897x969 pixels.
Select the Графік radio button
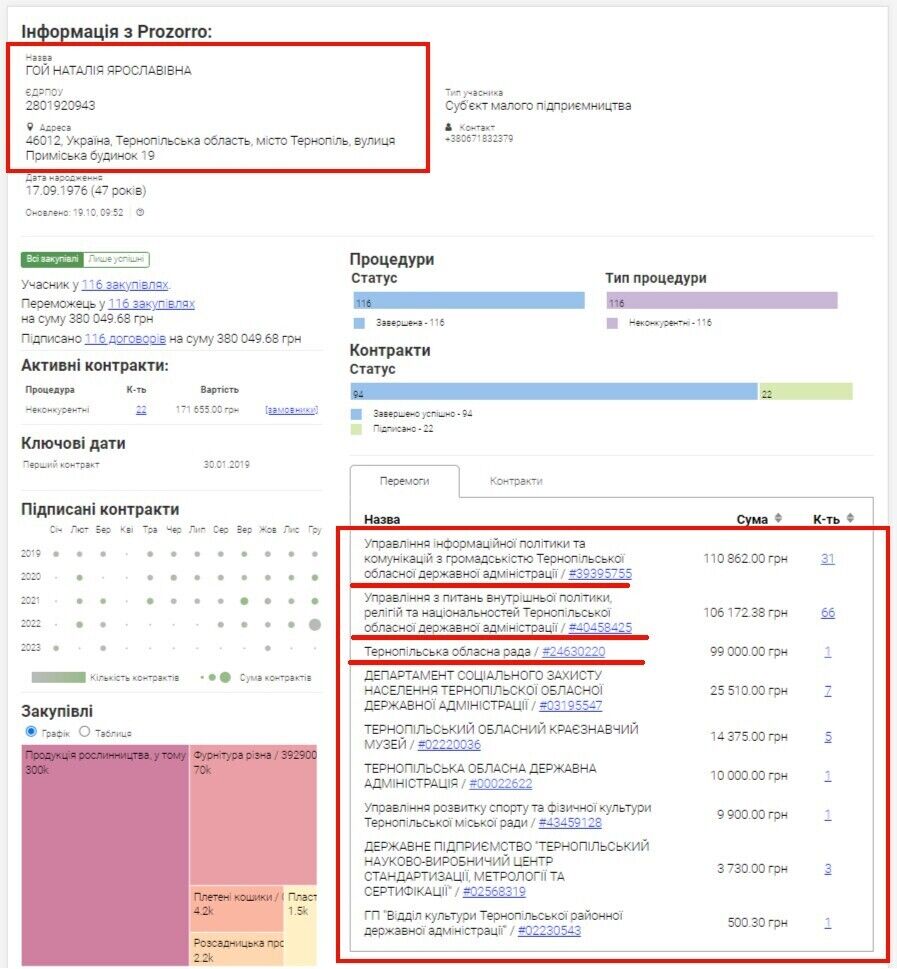(x=31, y=732)
